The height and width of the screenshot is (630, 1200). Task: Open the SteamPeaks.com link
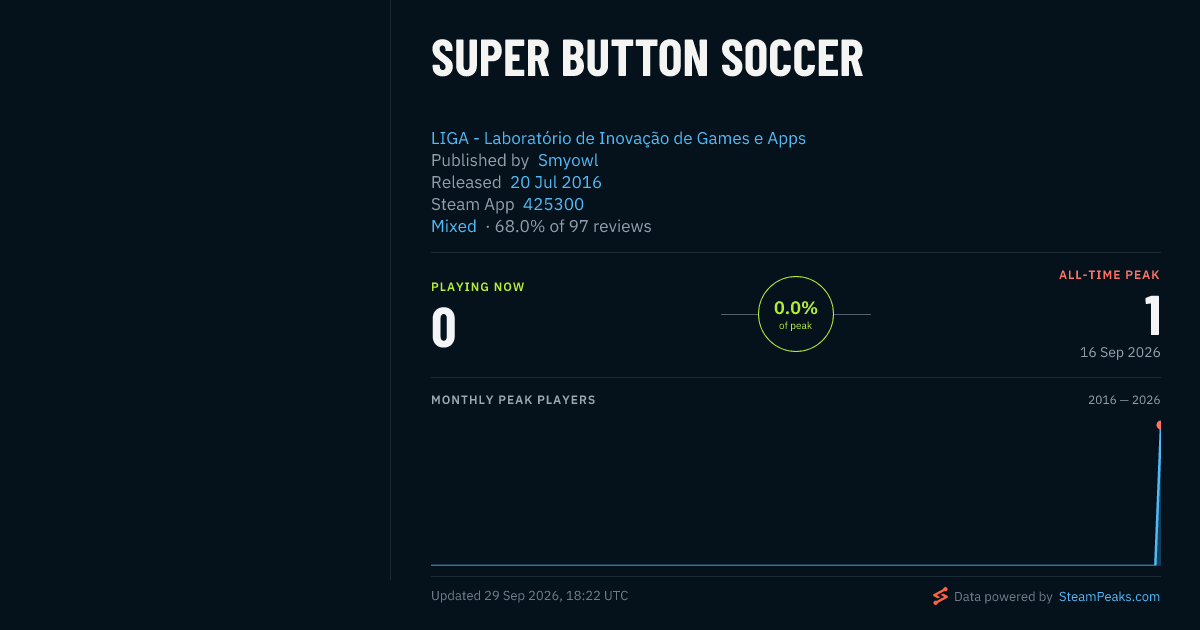(x=1109, y=596)
